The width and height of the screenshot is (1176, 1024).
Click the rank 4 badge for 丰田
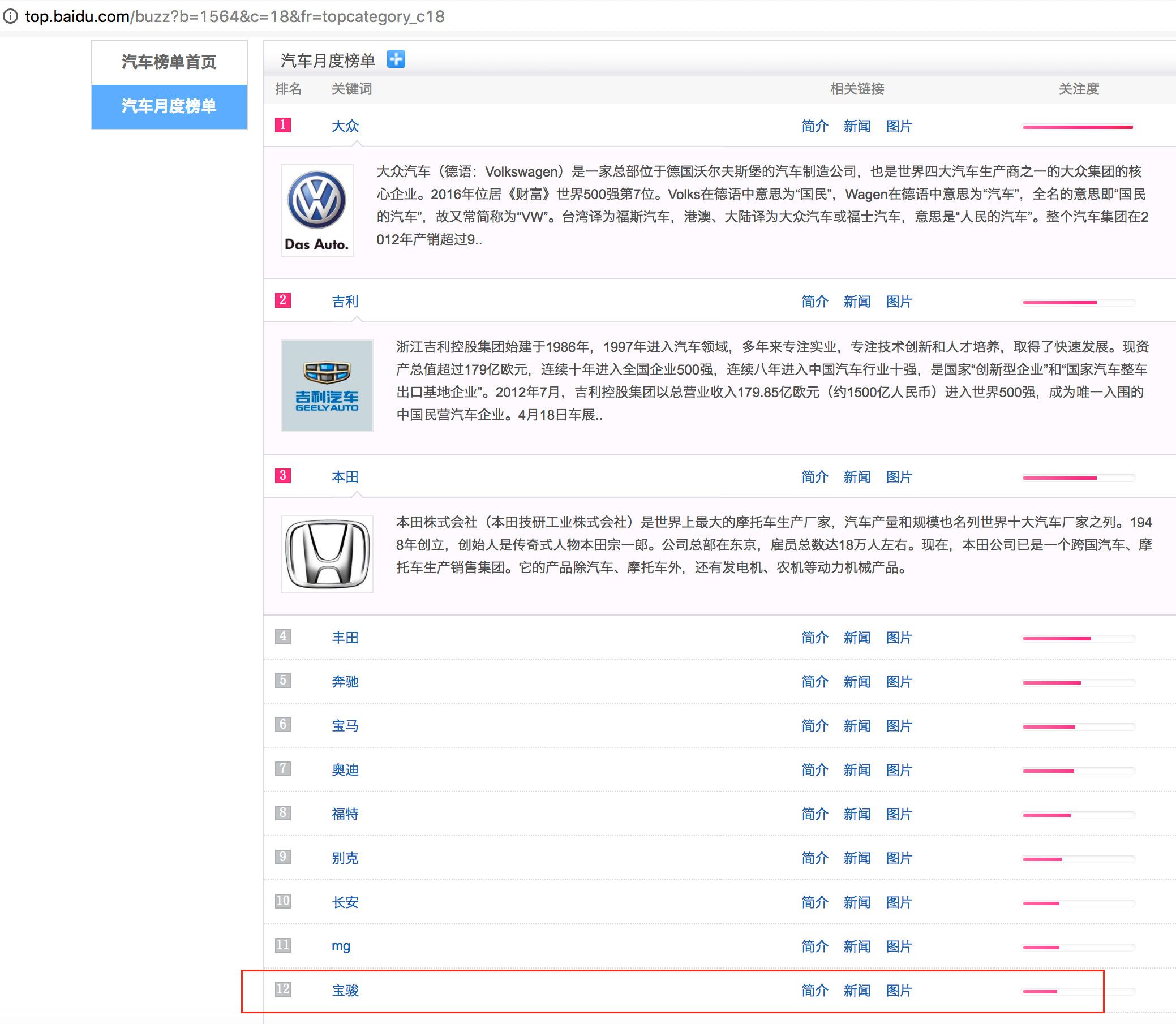tap(283, 636)
